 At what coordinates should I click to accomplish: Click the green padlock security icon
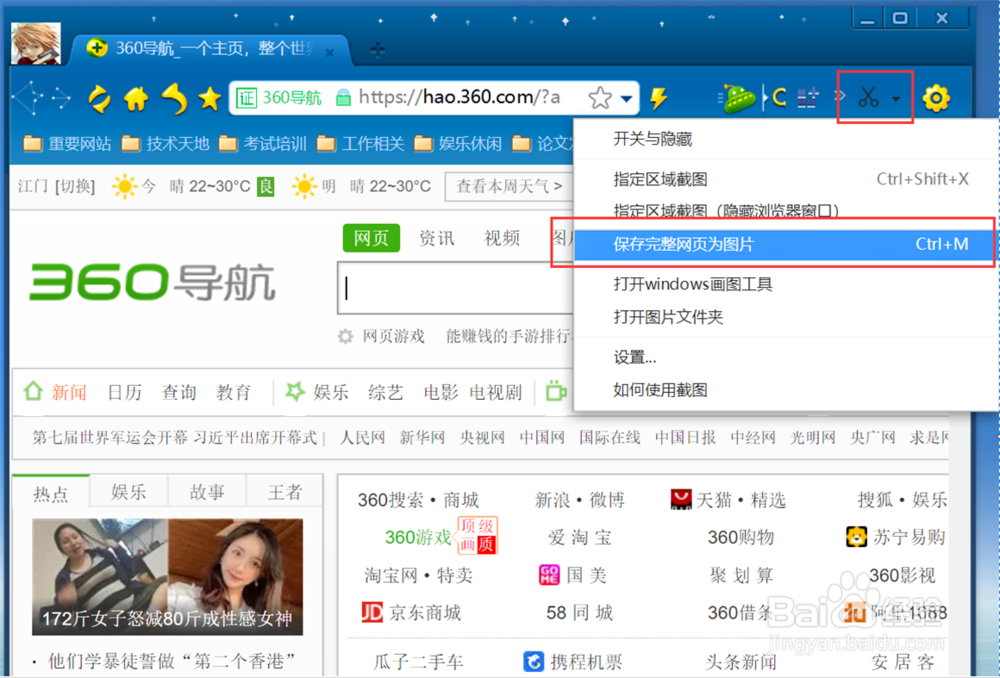tap(343, 98)
